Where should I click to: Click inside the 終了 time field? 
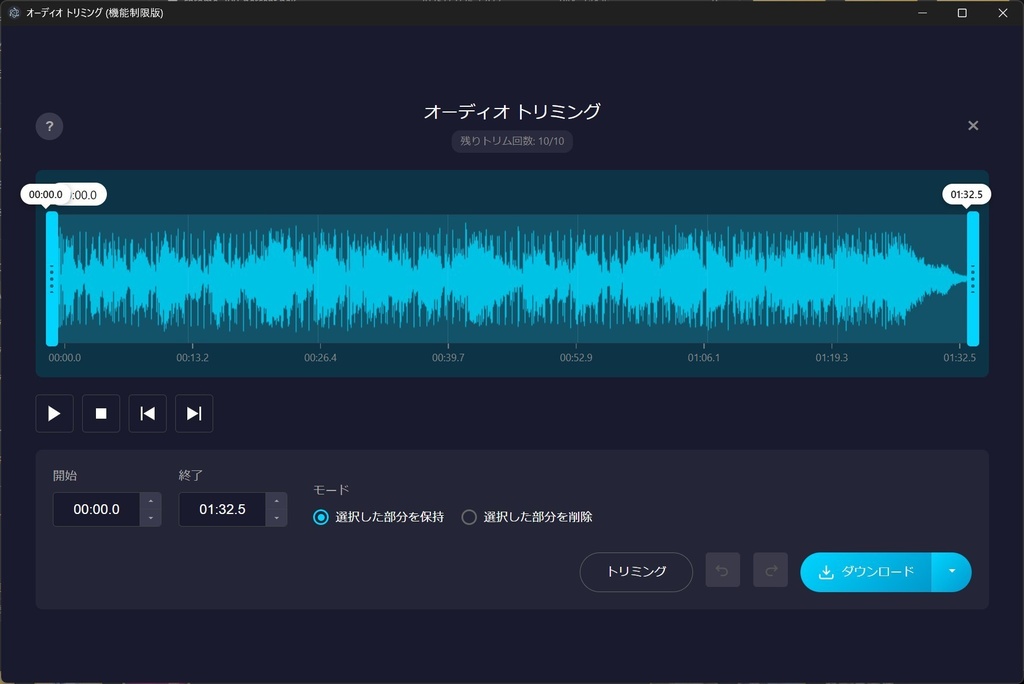(x=222, y=509)
